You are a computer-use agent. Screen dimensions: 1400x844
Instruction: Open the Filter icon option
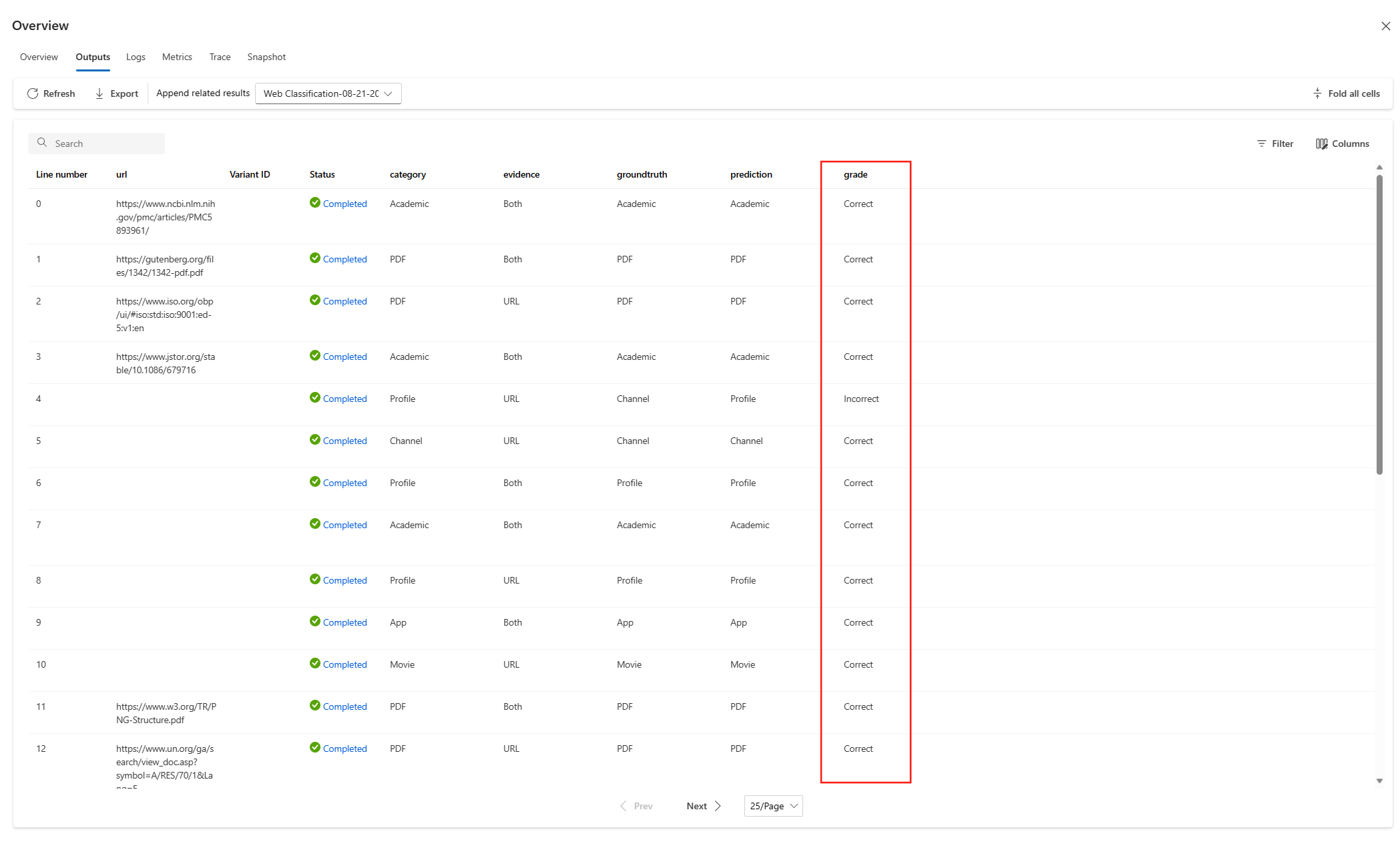1261,144
